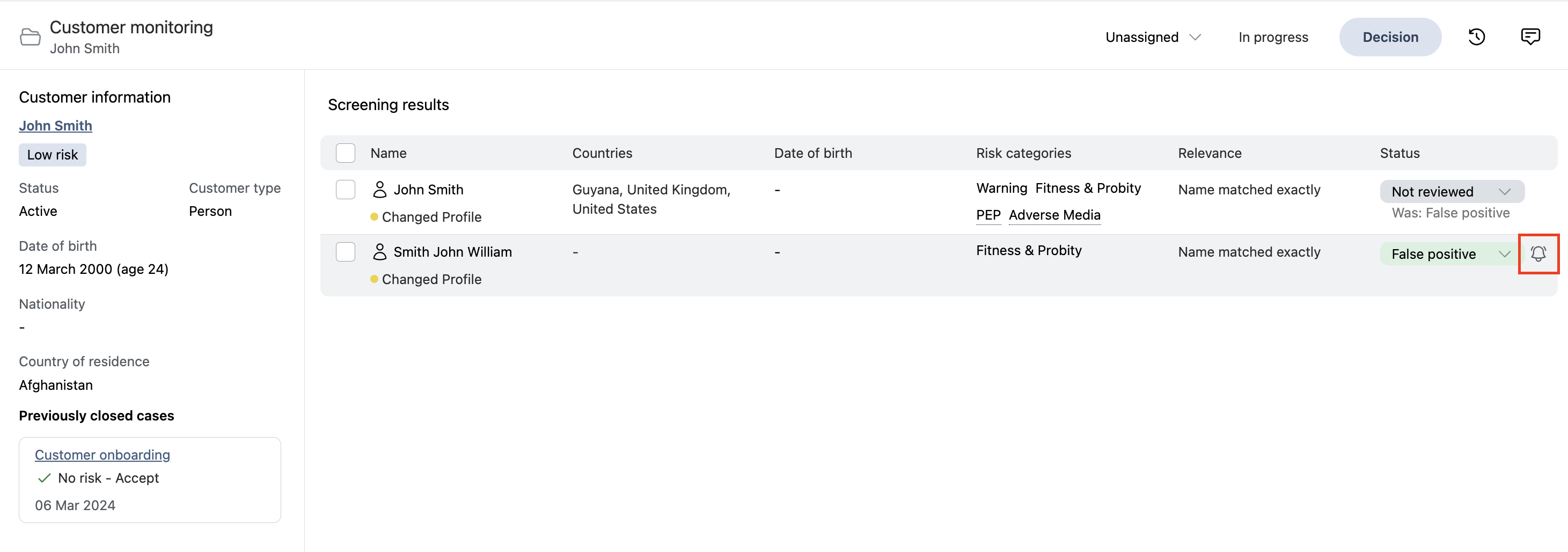
Task: Click the bell icon on Smith John William row
Action: 1537,253
